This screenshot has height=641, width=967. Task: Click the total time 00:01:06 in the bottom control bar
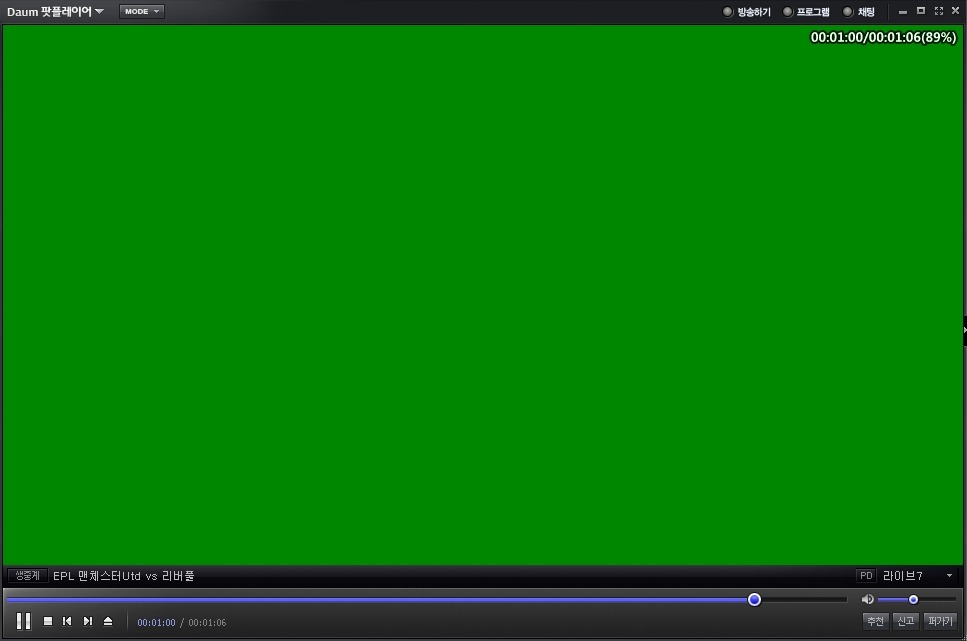[x=207, y=622]
